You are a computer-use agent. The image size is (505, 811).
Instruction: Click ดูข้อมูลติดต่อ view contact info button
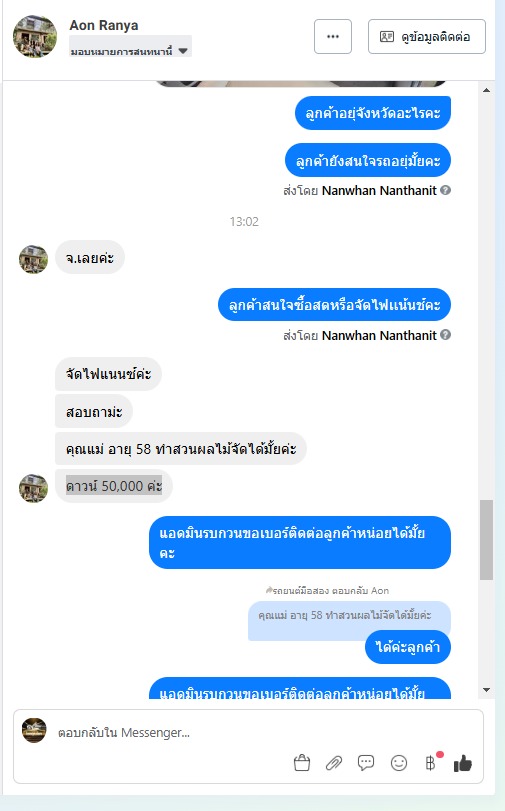(427, 36)
